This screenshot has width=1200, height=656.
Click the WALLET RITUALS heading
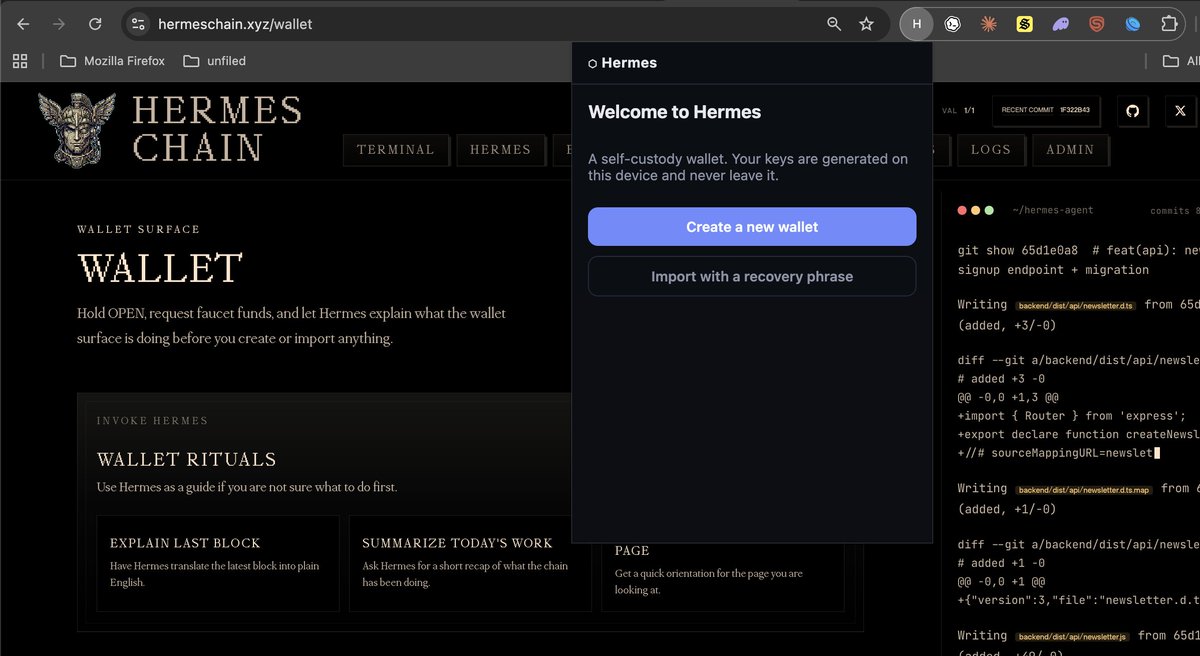pos(187,460)
